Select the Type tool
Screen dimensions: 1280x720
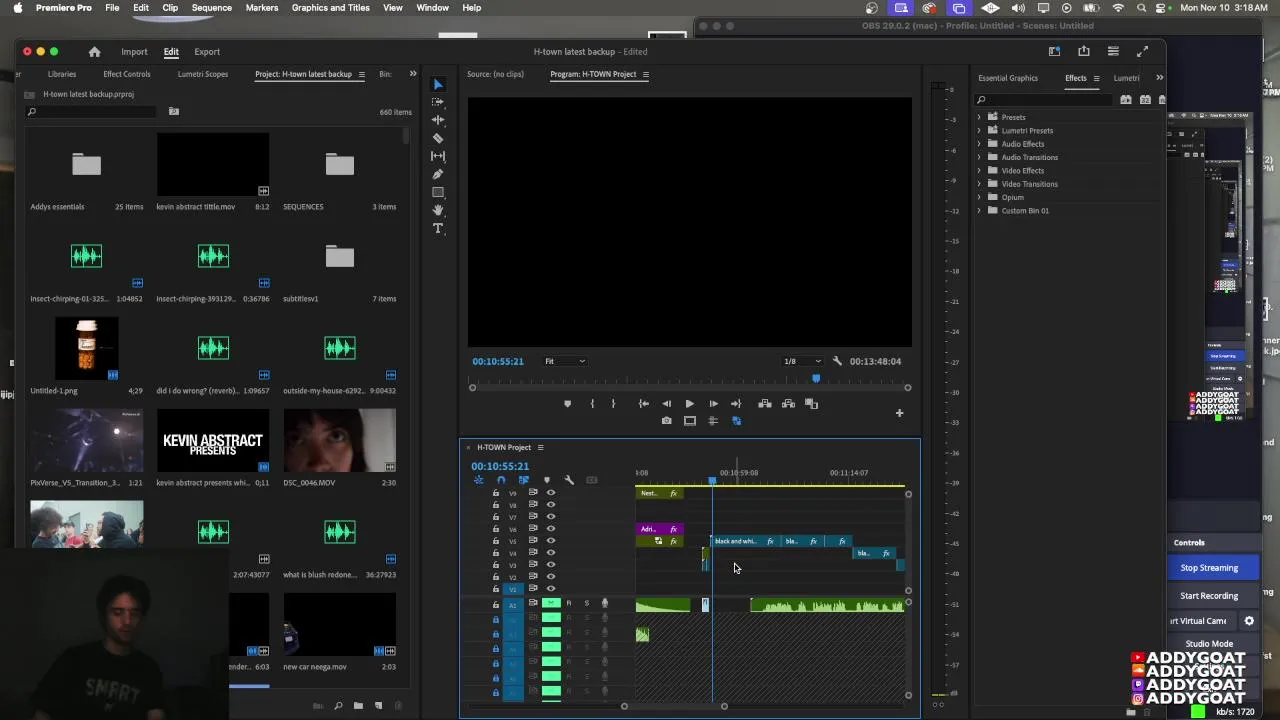[x=438, y=228]
